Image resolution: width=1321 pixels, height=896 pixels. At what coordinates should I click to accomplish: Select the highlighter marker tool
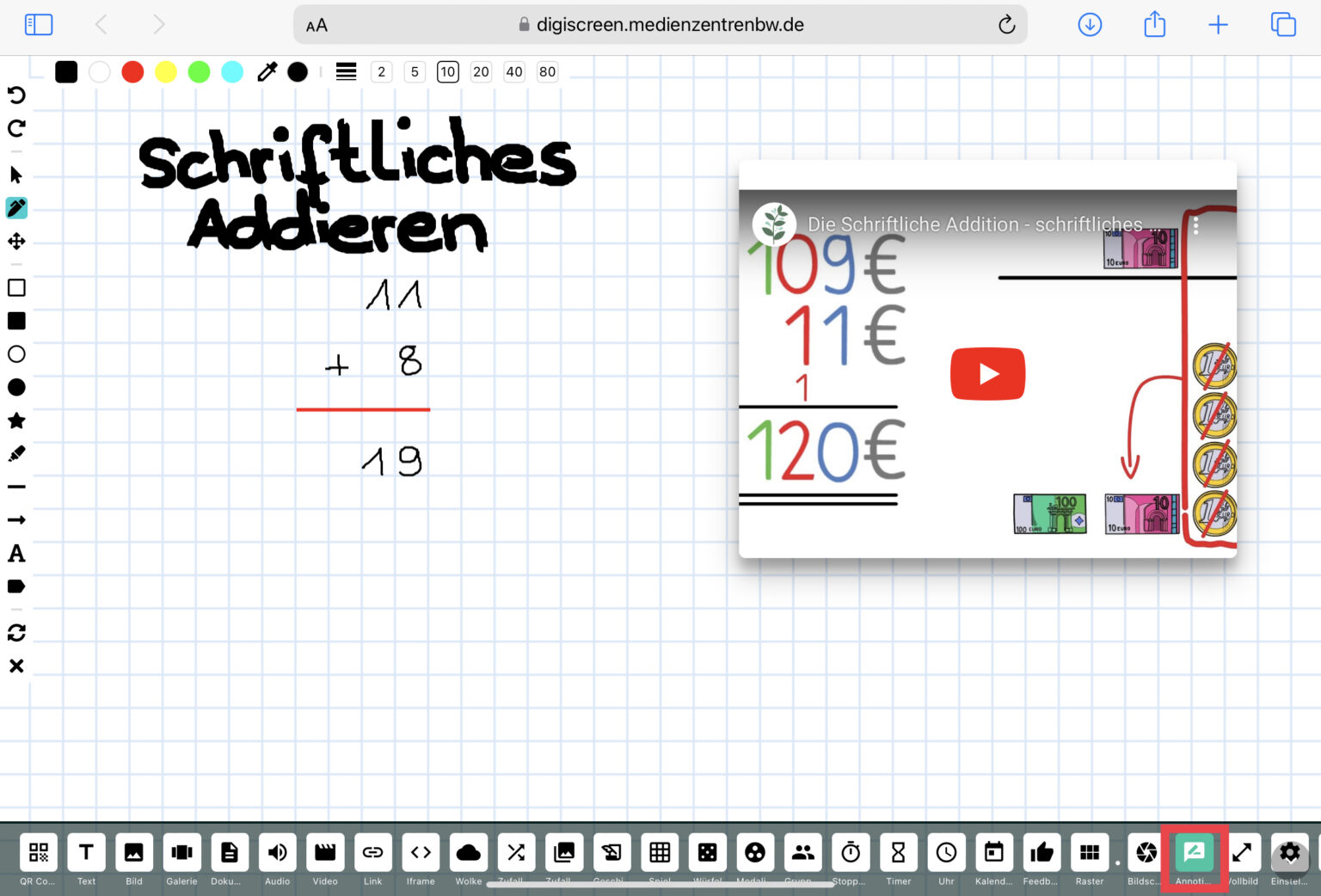click(16, 454)
